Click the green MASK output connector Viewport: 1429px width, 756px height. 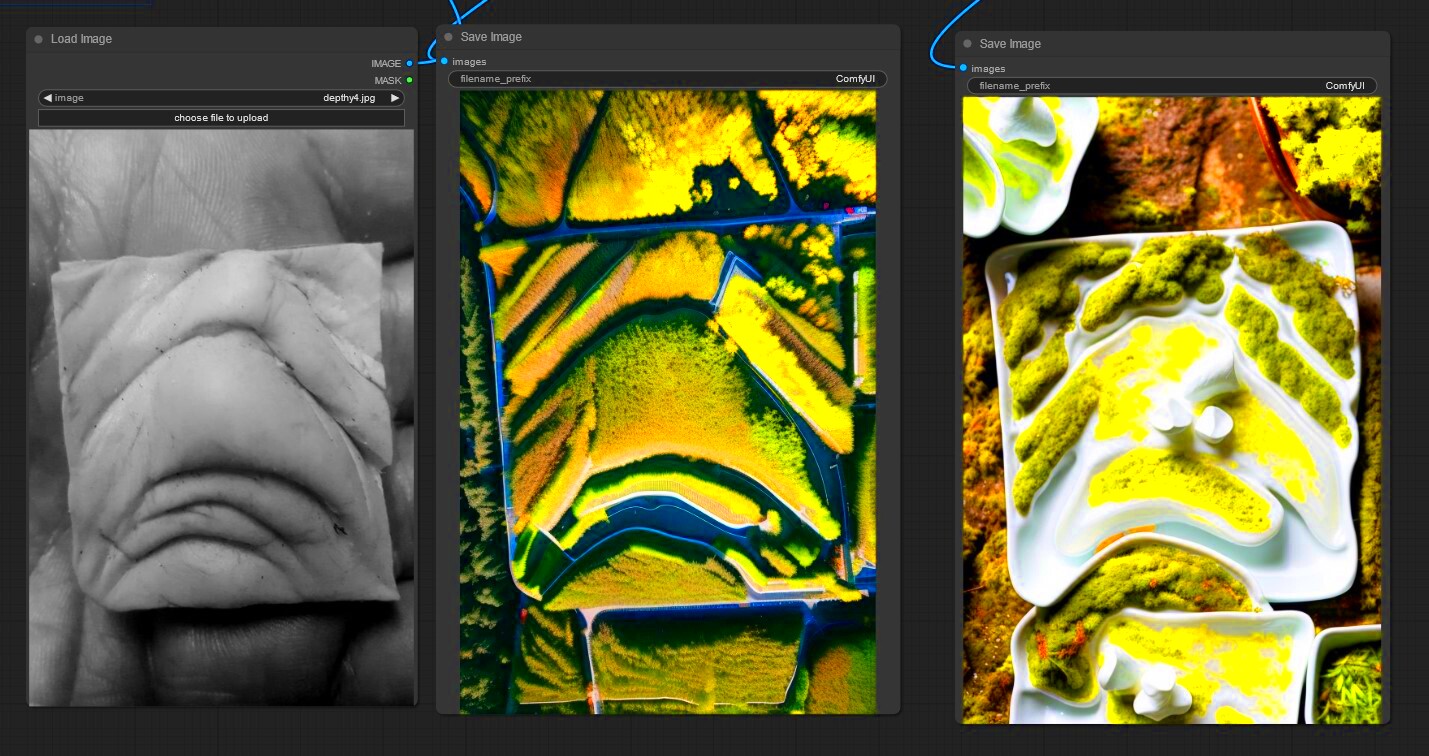[410, 80]
